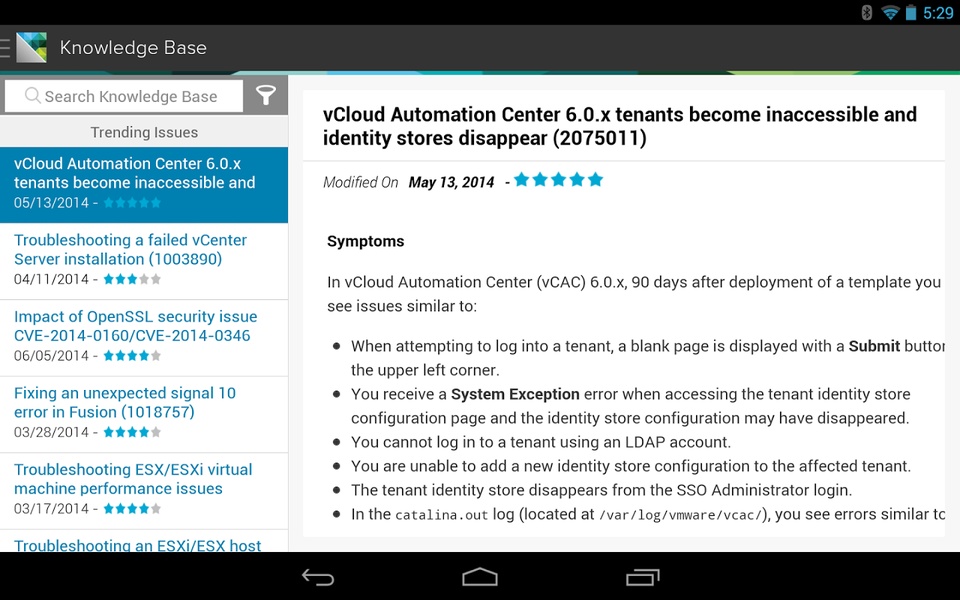
Task: Tap the bold Submit word in first bullet
Action: coord(874,346)
